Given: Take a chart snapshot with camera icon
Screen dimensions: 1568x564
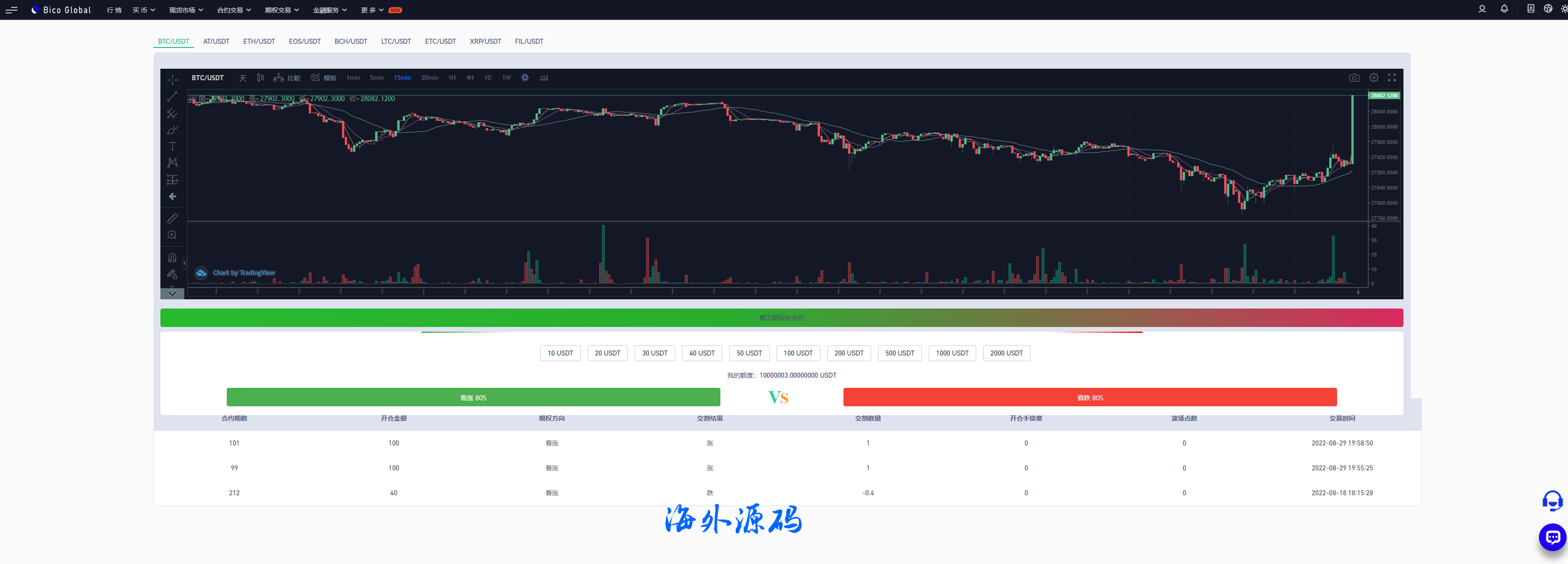Looking at the screenshot, I should pos(1354,78).
